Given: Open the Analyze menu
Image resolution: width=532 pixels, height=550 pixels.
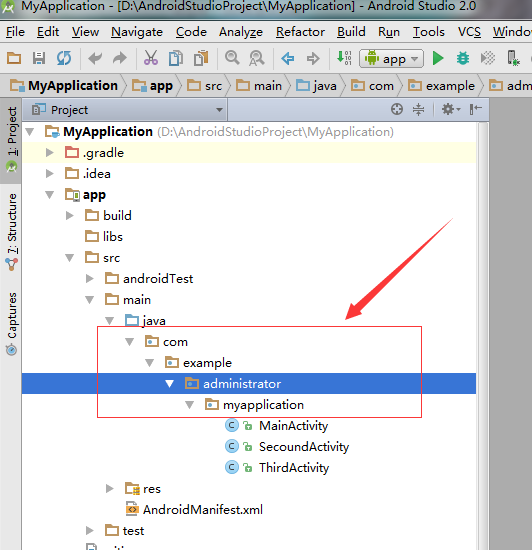Looking at the screenshot, I should click(241, 32).
